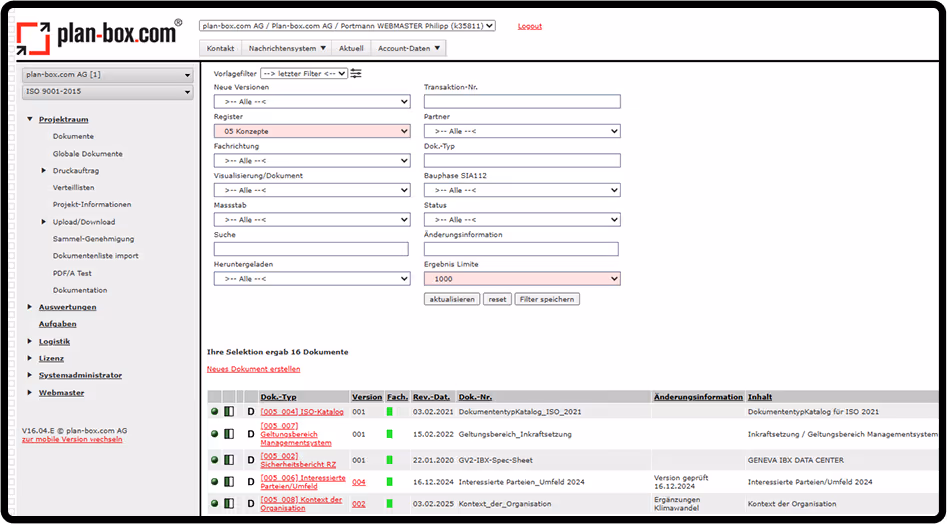Open the Vorlagefilter letzter Filter dropdown
This screenshot has height=524, width=947.
click(304, 74)
